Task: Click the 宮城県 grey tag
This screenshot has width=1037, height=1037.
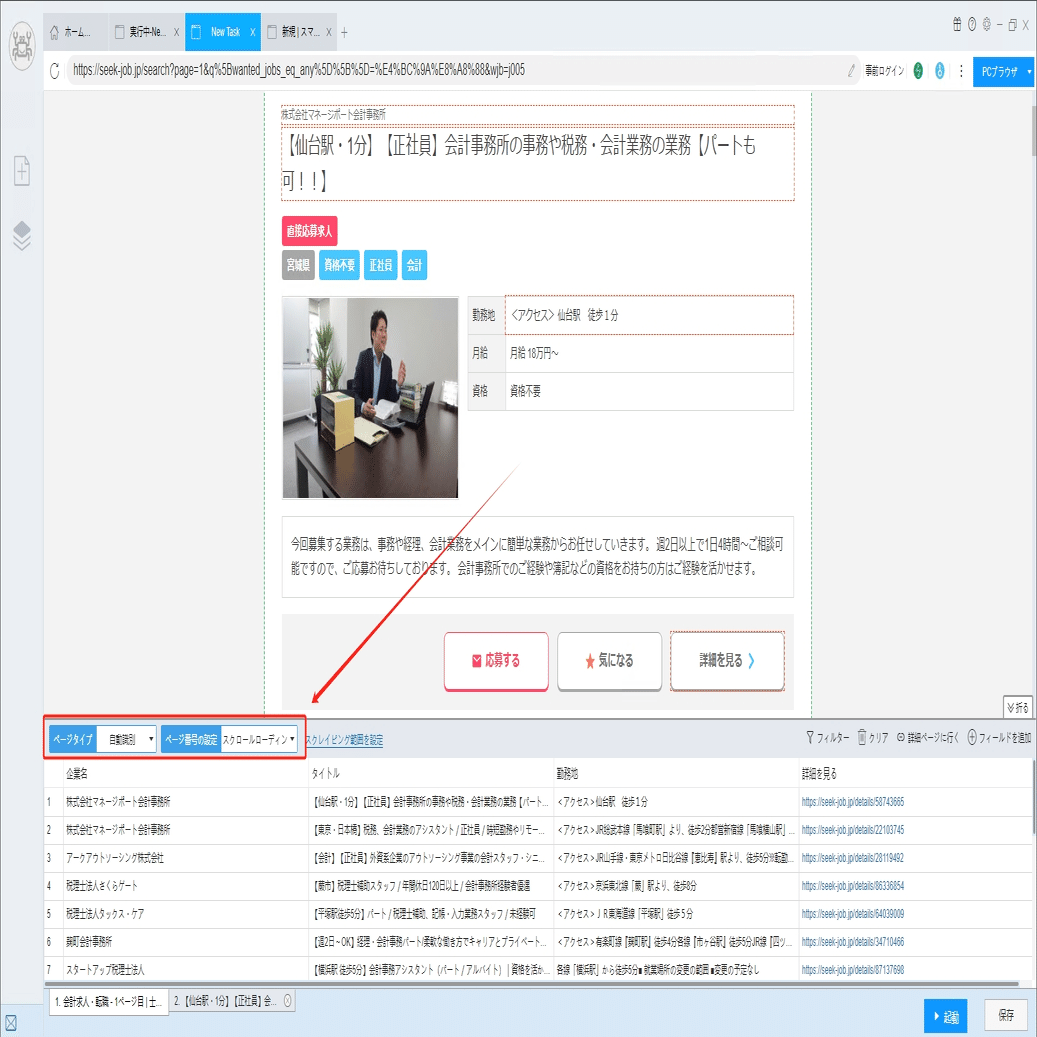Action: click(x=298, y=265)
